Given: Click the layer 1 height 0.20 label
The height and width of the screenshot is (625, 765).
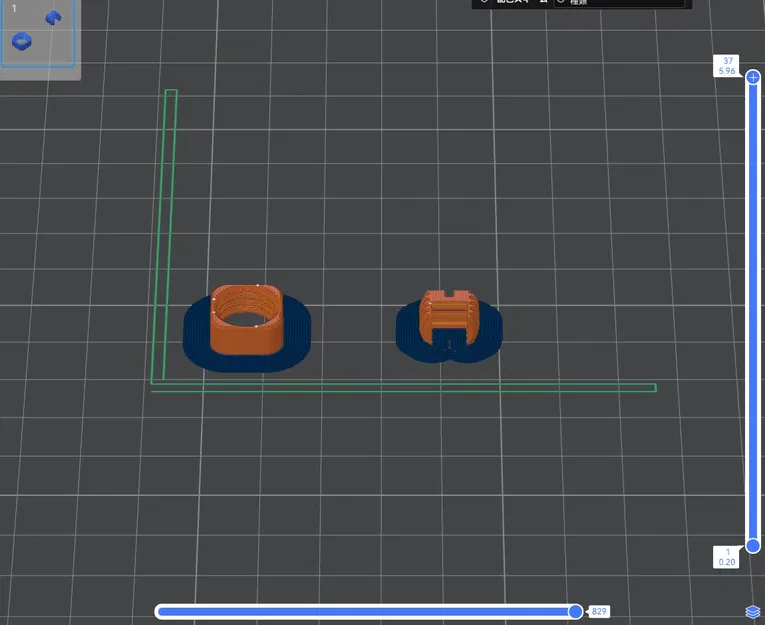Looking at the screenshot, I should coord(726,557).
